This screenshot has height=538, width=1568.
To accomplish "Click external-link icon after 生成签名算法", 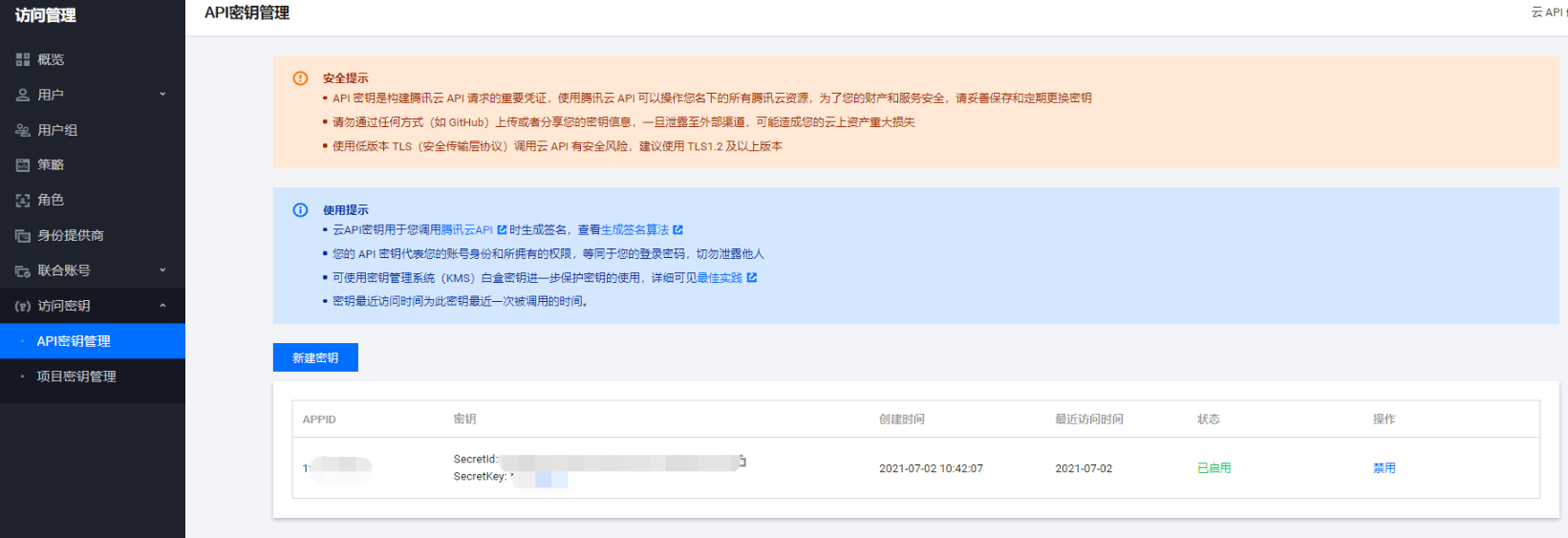I will pyautogui.click(x=677, y=230).
